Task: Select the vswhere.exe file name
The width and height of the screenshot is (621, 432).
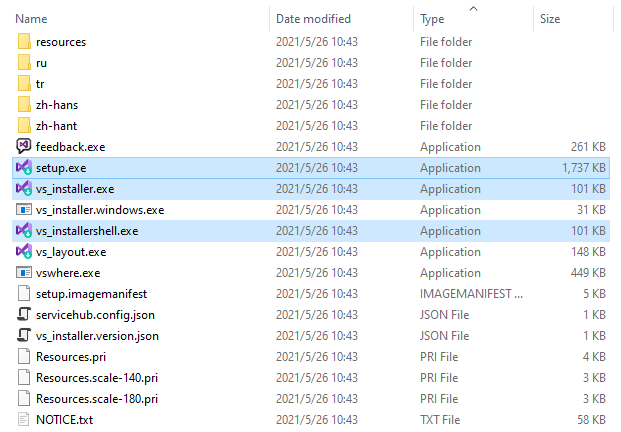Action: tap(68, 273)
